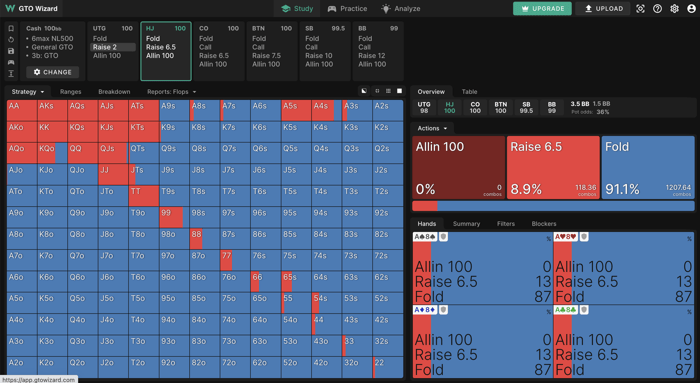Click the A♥8♥ hand combo card
The image size is (700, 383).
click(x=624, y=268)
